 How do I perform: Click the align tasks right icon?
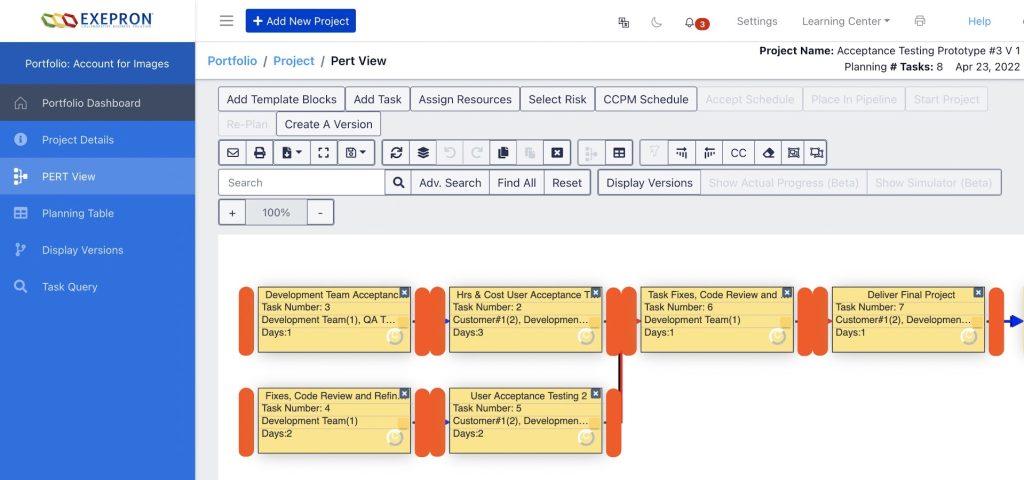[x=682, y=153]
